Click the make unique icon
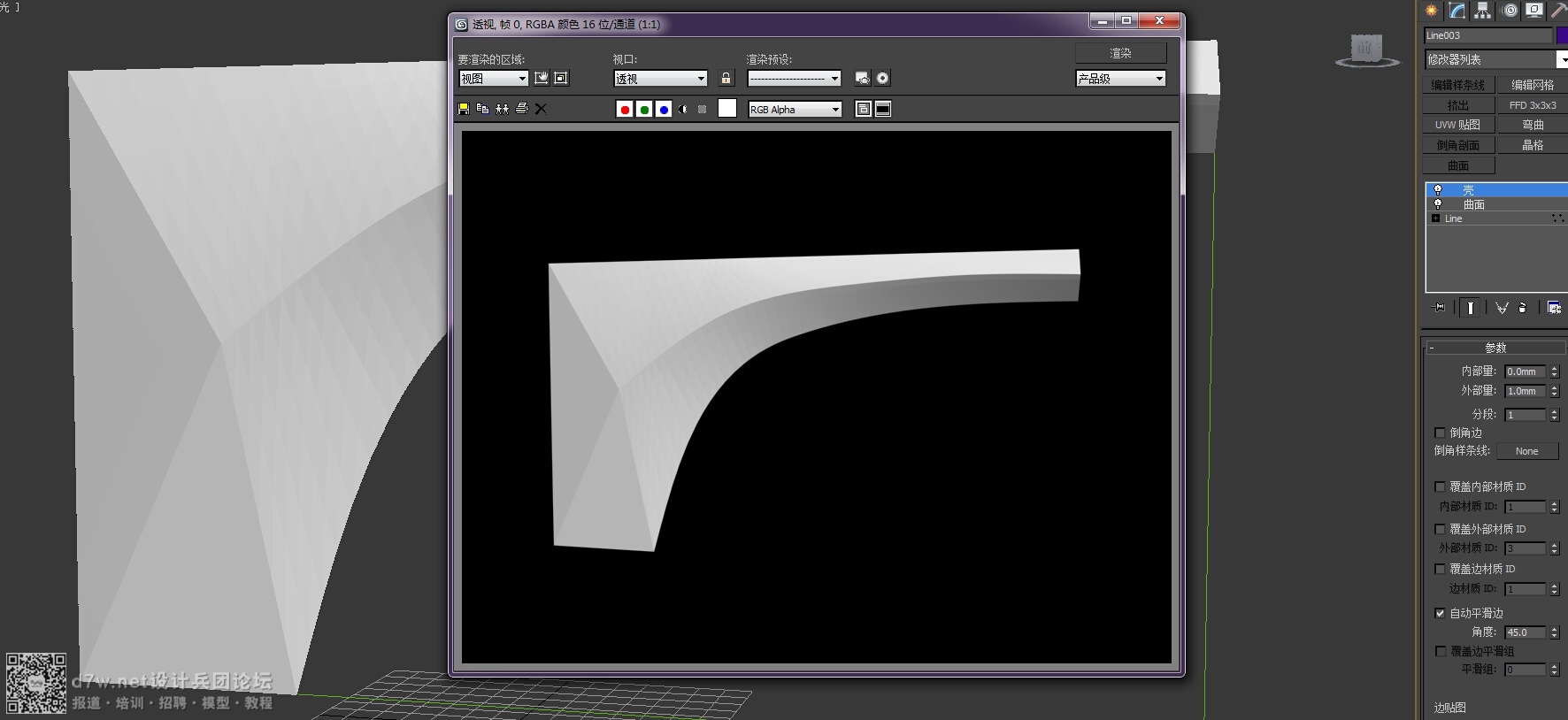 [1502, 308]
